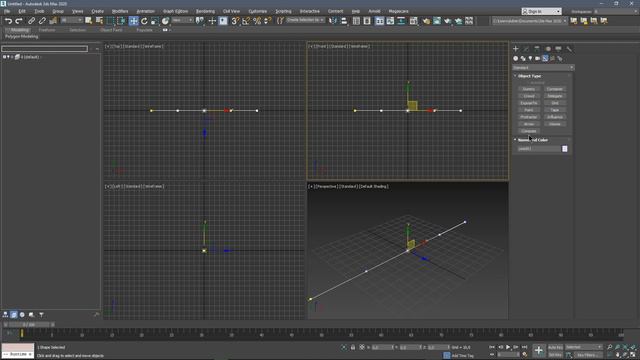This screenshot has width=640, height=360.
Task: Activate Select and Link tool
Action: coord(31,20)
